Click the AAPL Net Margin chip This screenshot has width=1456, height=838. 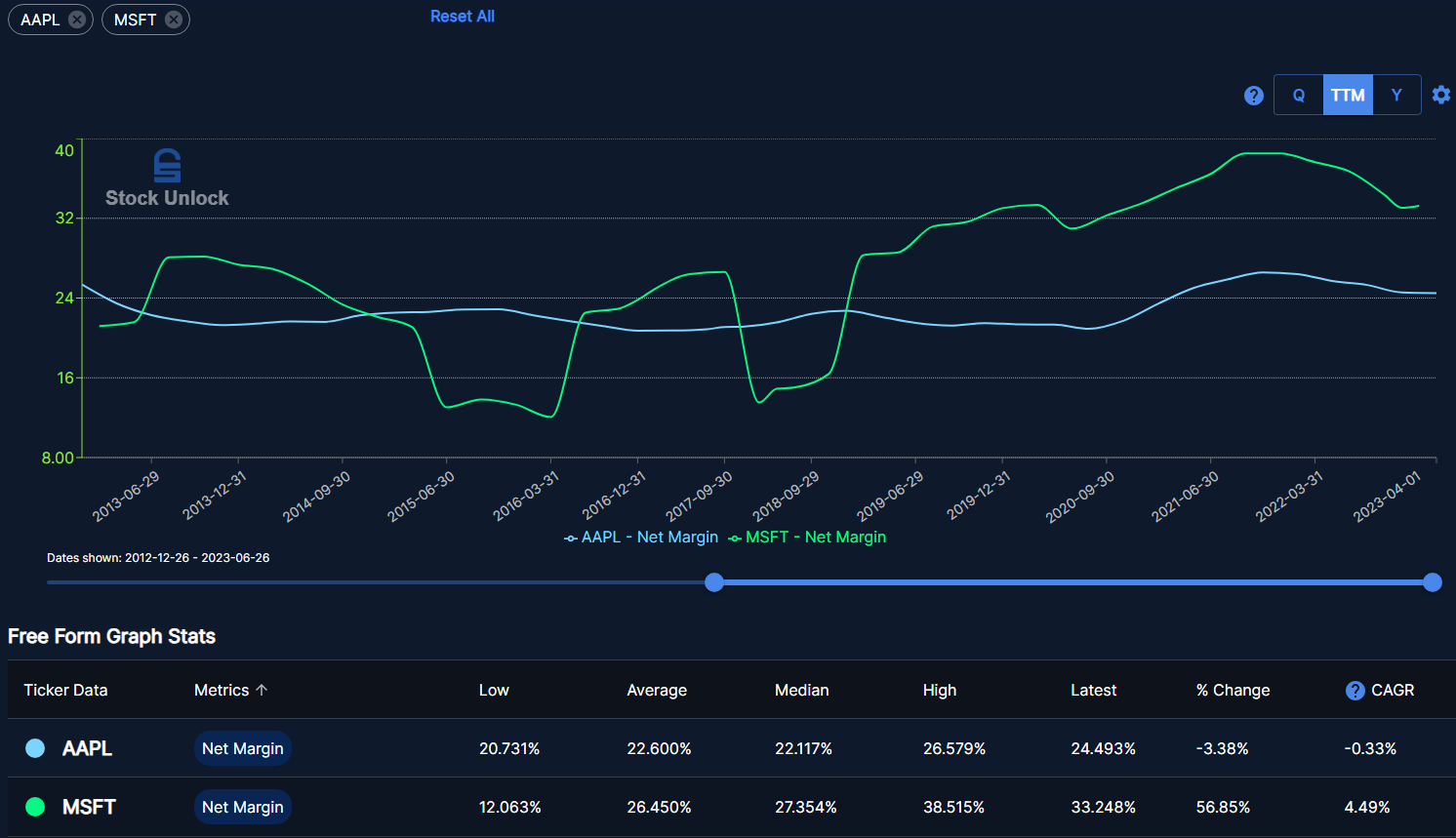pos(243,748)
